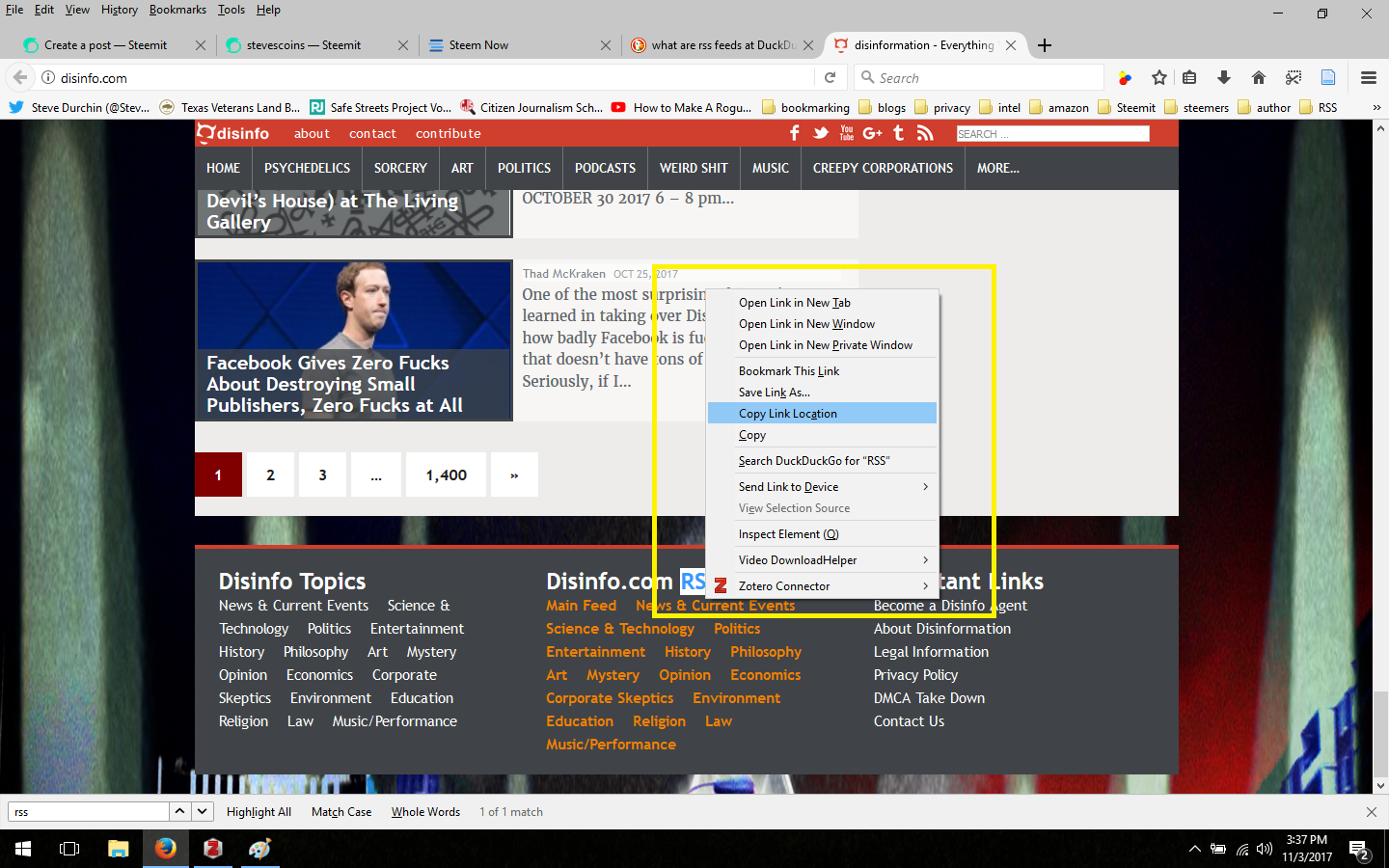The image size is (1389, 868).
Task: Open the Google Plus icon in header
Action: point(873,133)
